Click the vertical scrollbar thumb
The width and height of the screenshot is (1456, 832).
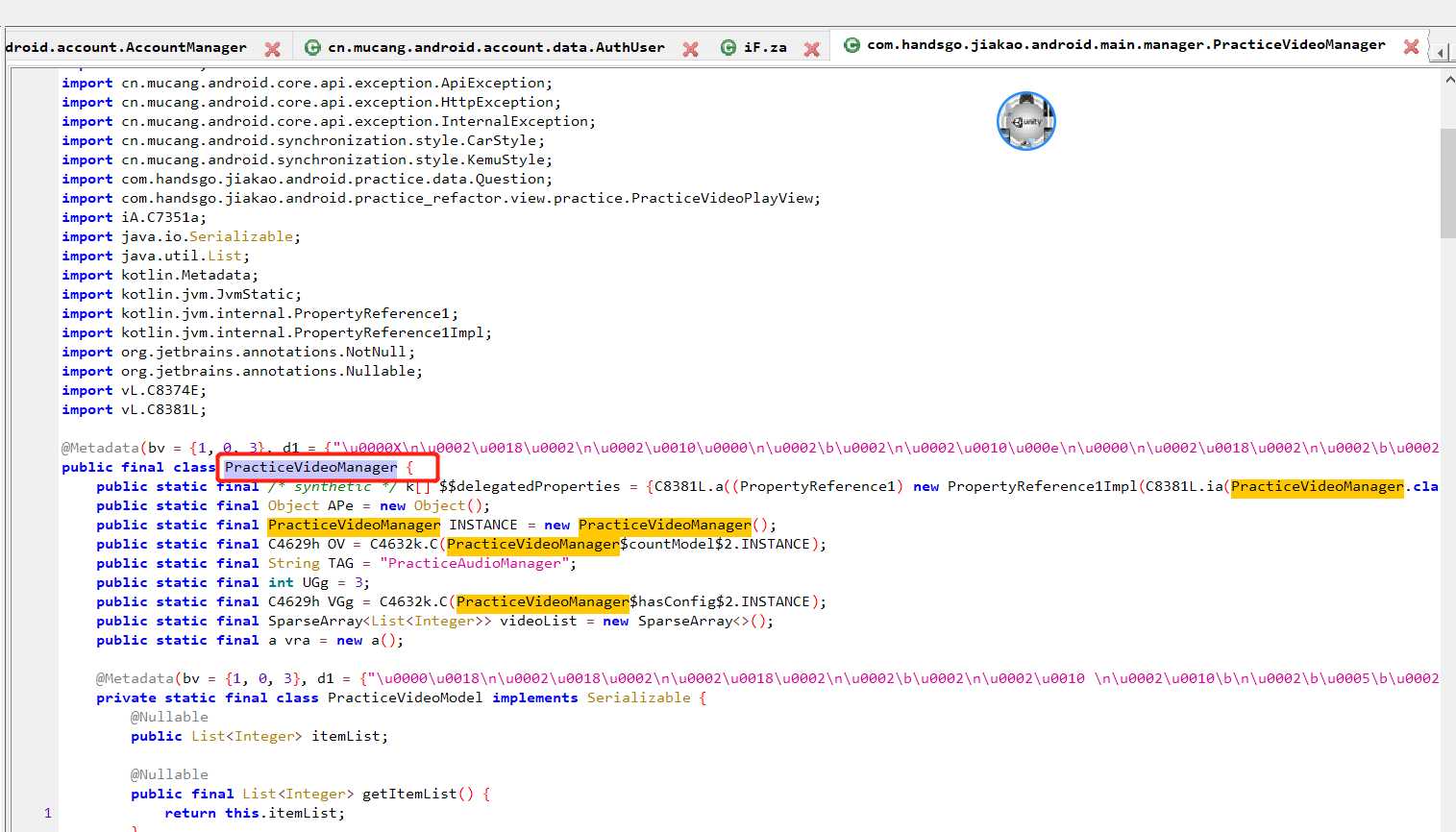coord(1448,183)
